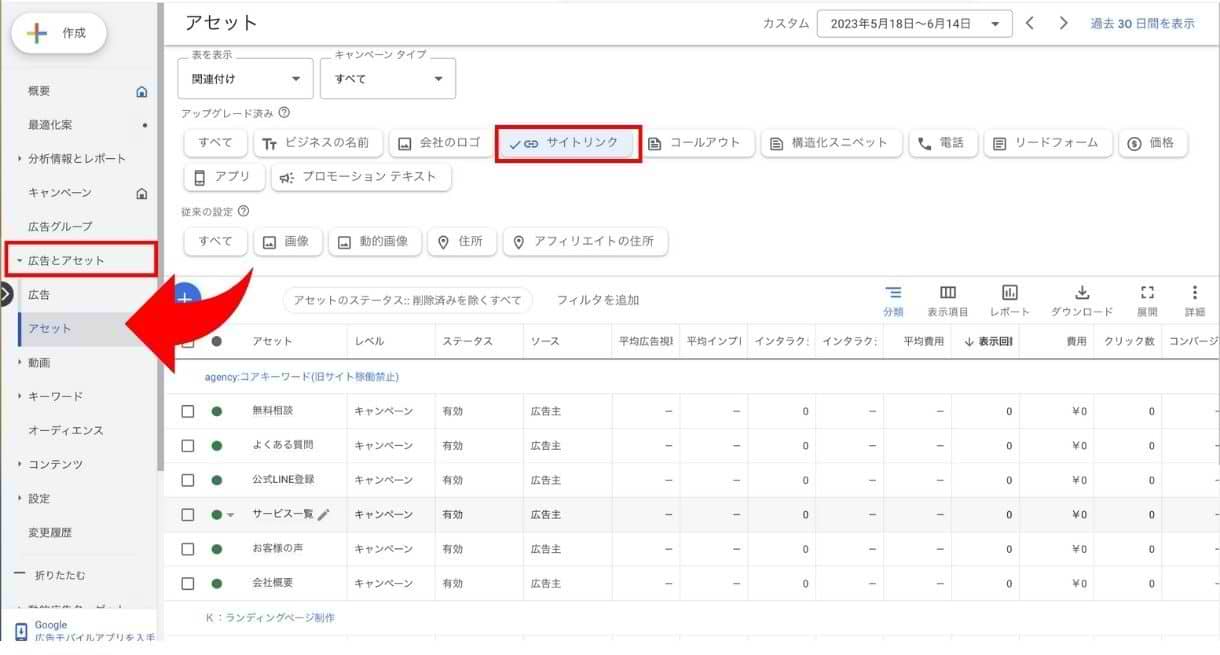
Task: Open the custom date range dropdown
Action: (x=913, y=24)
